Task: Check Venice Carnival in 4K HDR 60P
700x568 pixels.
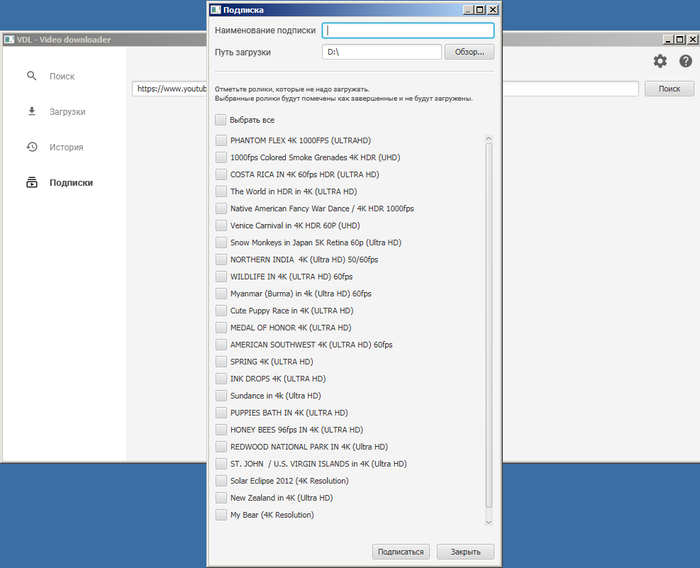Action: (x=221, y=225)
